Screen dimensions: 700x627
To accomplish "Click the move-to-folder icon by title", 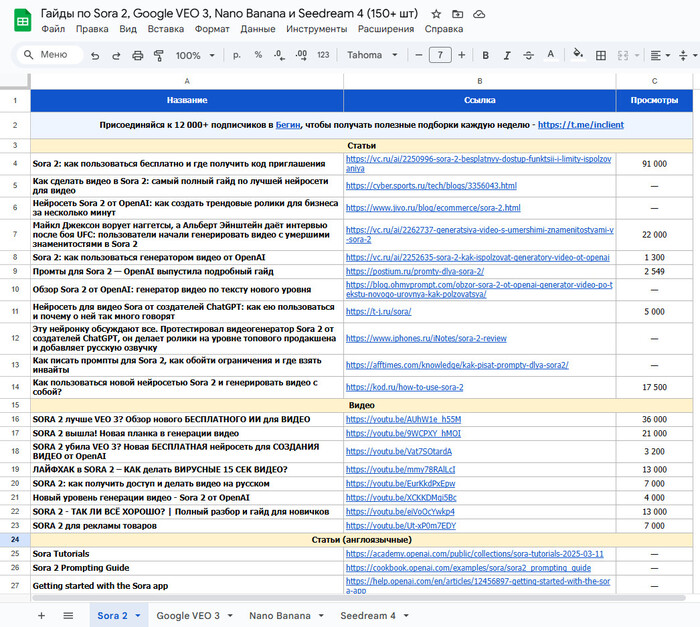I will 458,14.
